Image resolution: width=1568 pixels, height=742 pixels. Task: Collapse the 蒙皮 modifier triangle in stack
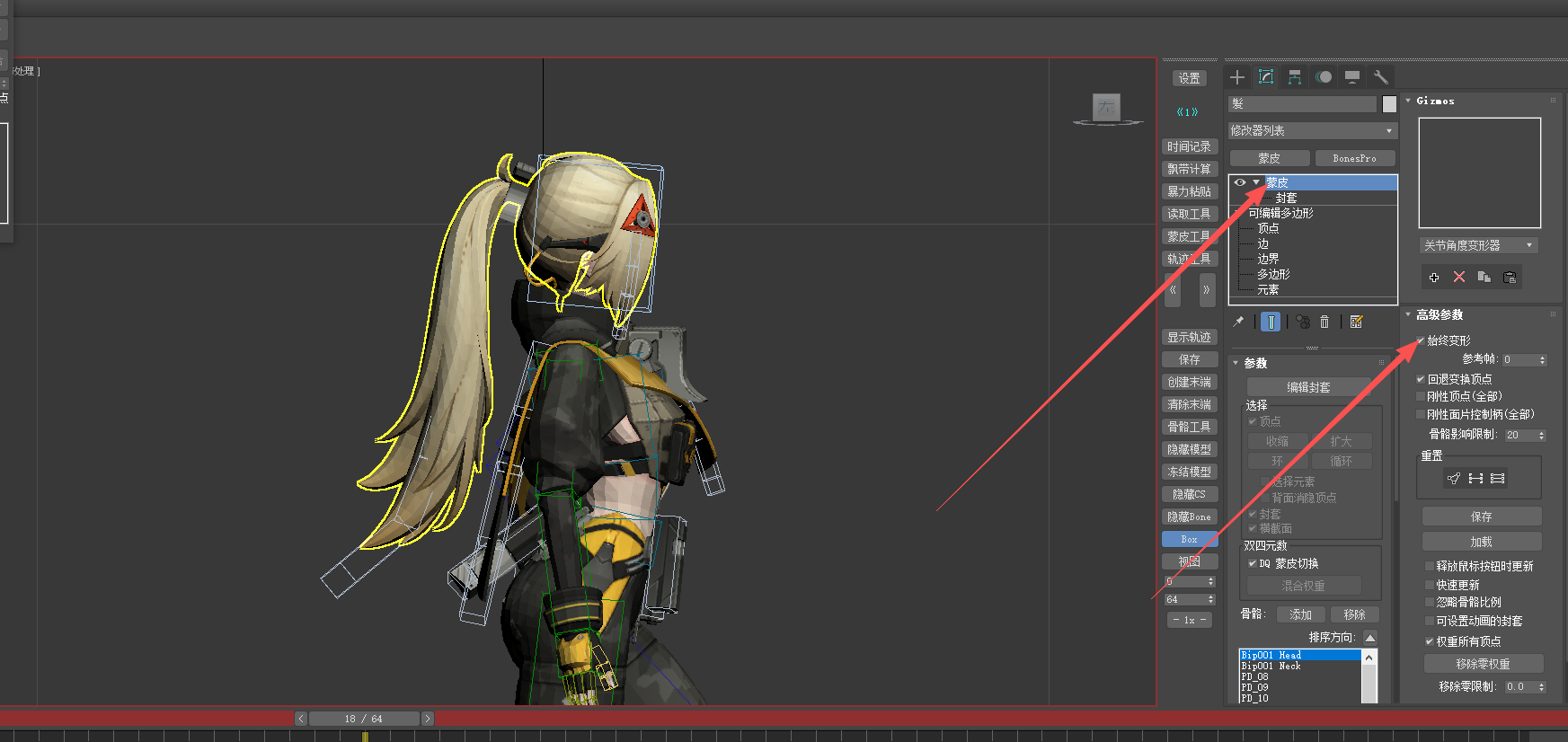coord(1256,182)
